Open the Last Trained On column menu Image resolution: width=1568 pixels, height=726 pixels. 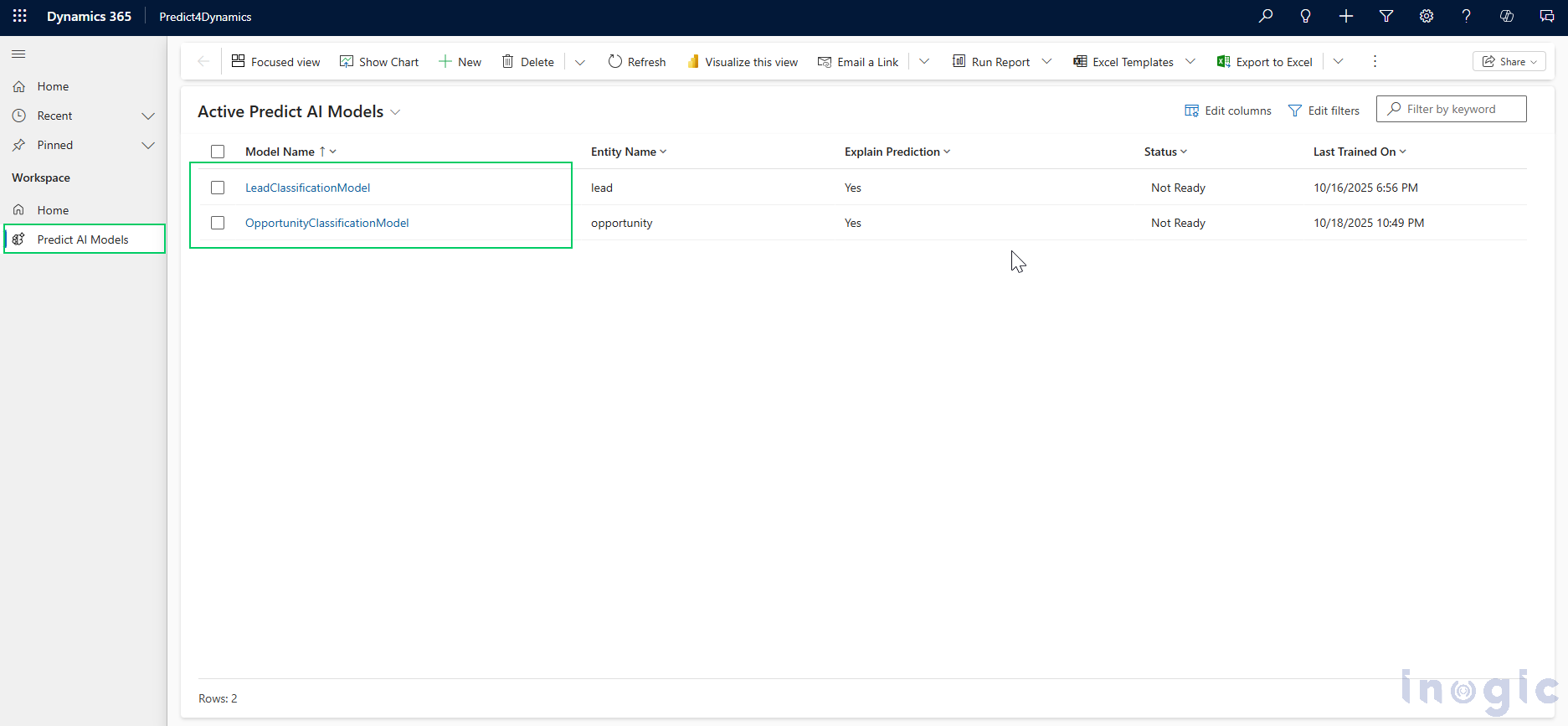pyautogui.click(x=1360, y=152)
